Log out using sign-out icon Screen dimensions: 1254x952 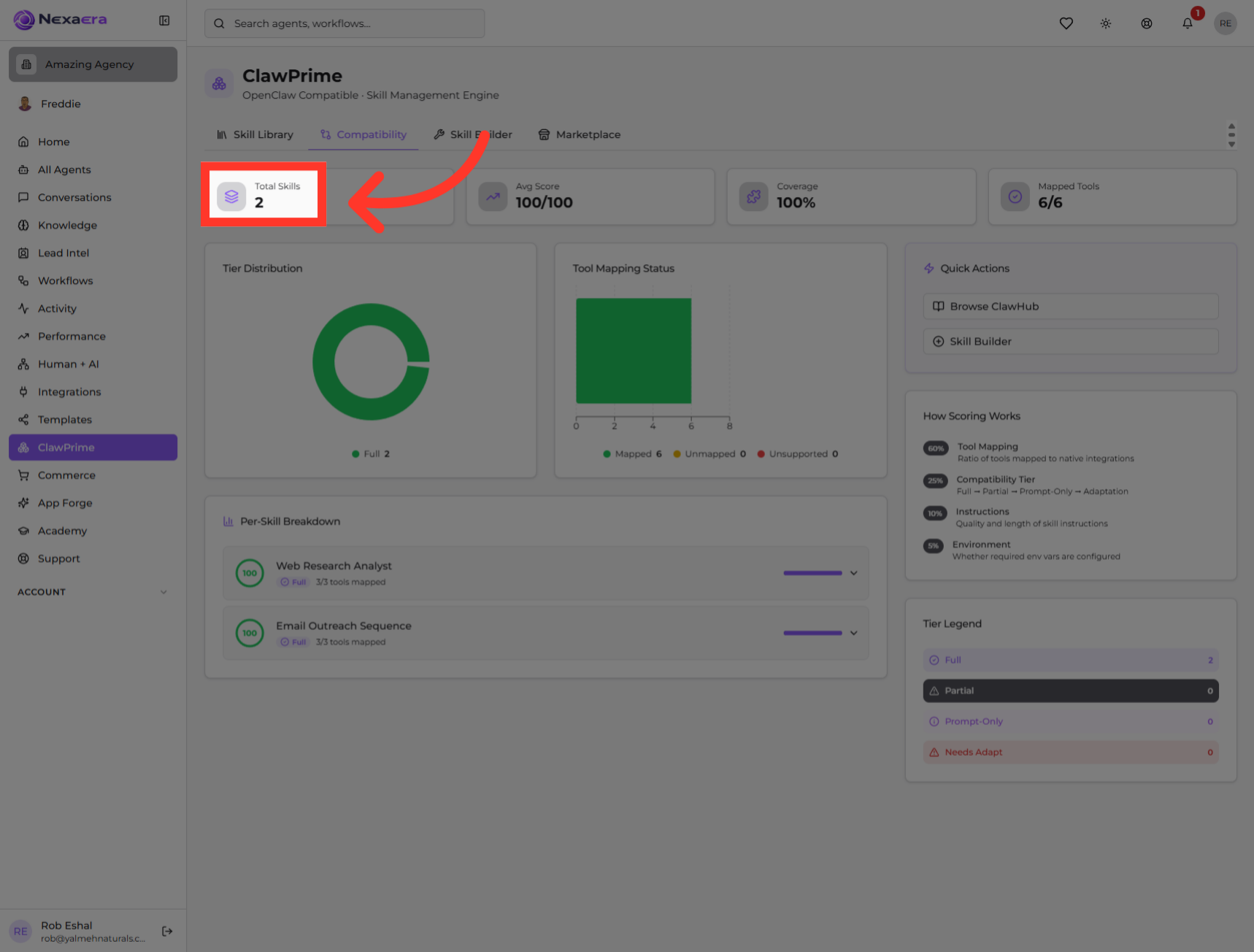pyautogui.click(x=167, y=931)
